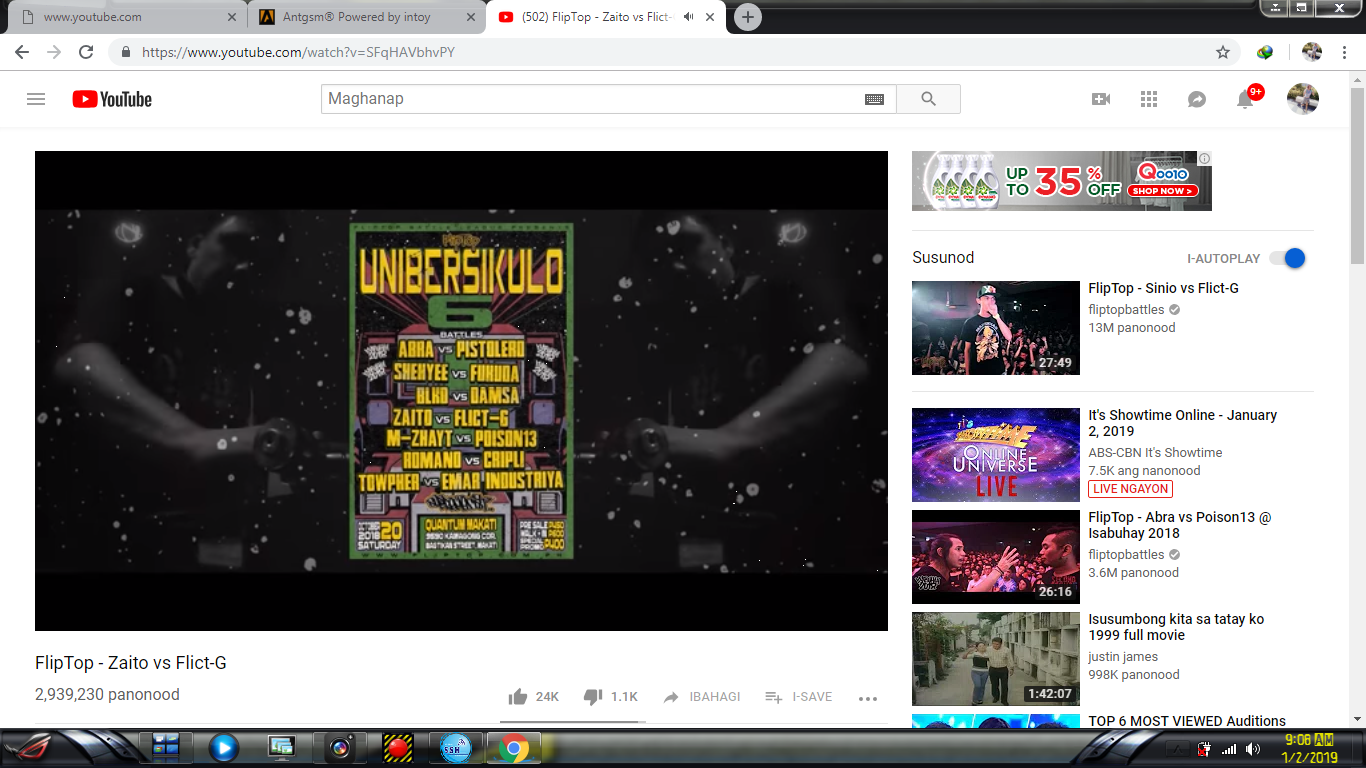Open the Abra vs Poison13 thumbnail
1366x768 pixels.
coord(996,557)
